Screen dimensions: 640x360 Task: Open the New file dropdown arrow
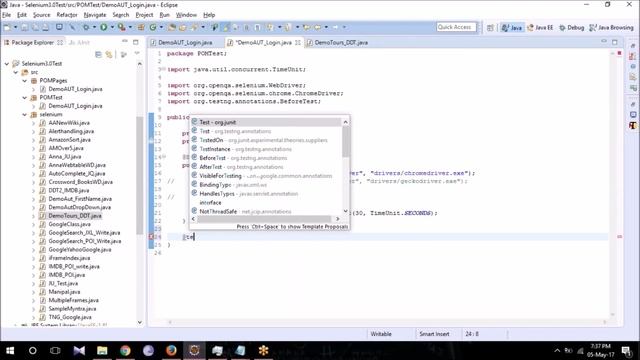pyautogui.click(x=16, y=27)
